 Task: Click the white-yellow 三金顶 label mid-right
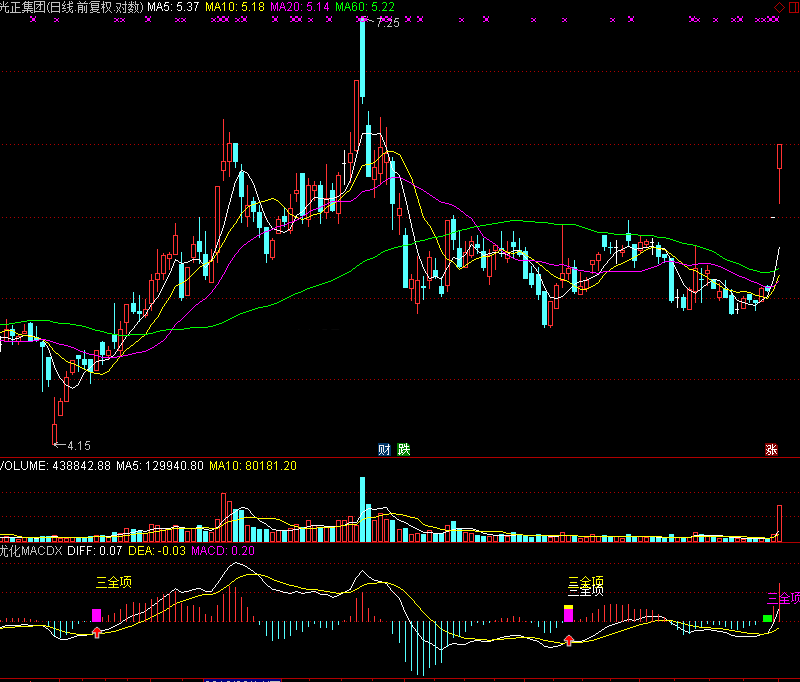(586, 587)
